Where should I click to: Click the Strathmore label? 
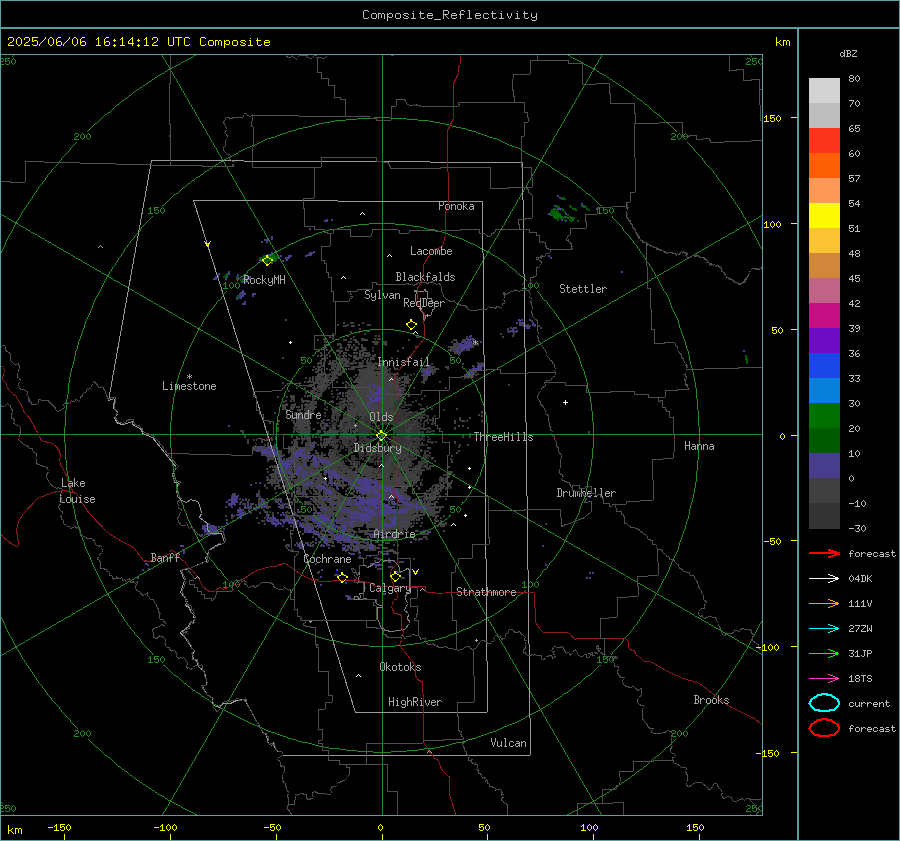[x=486, y=592]
